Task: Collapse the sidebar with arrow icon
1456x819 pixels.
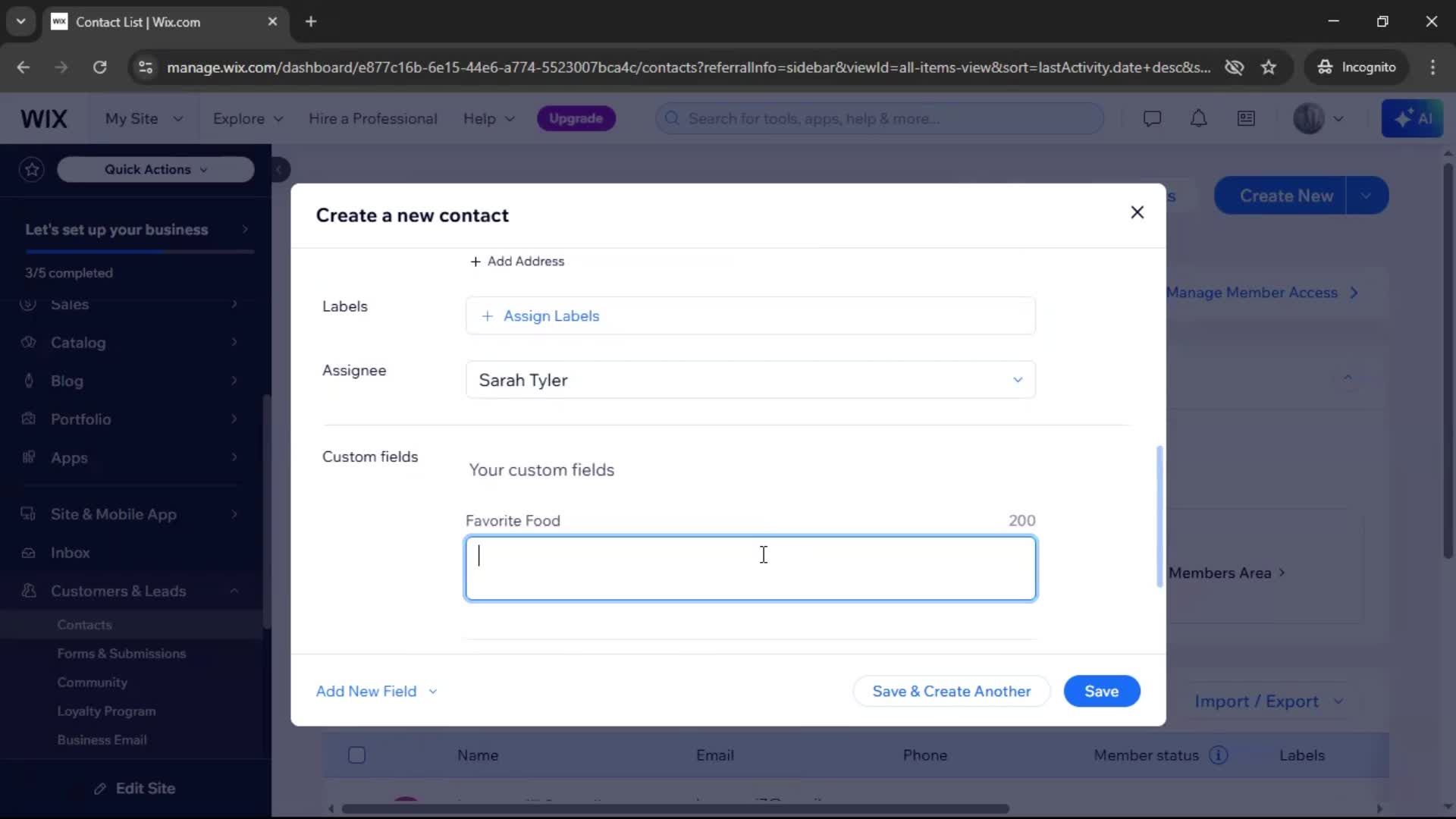Action: [x=280, y=169]
